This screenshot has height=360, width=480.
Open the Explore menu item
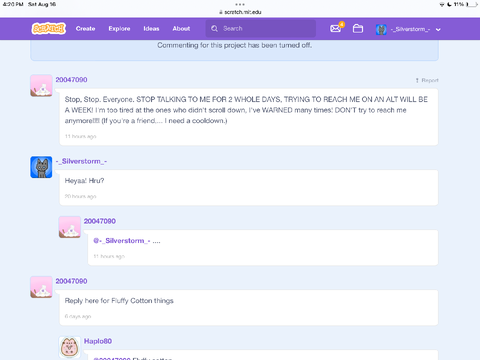[x=119, y=29]
